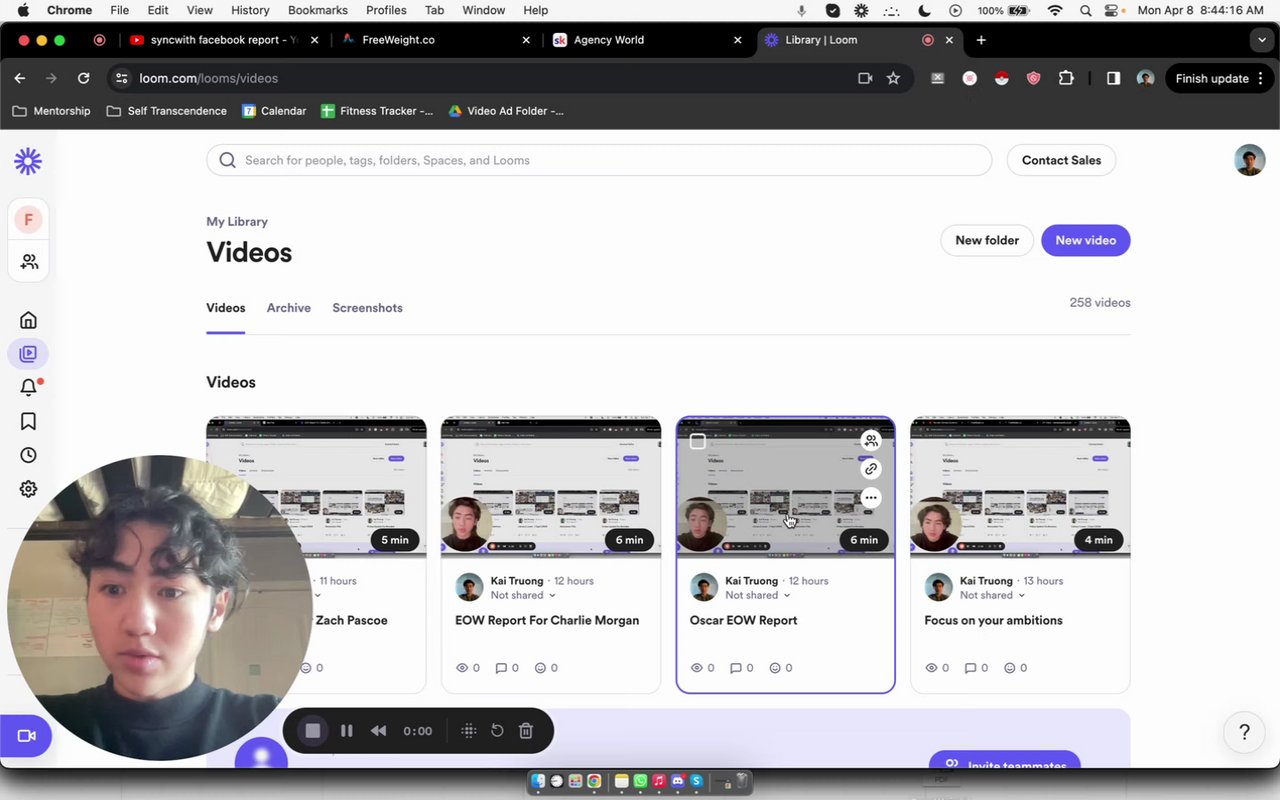Screen dimensions: 1280x800
Task: Select the checkbox on Oscar EOW Report video
Action: [x=698, y=441]
